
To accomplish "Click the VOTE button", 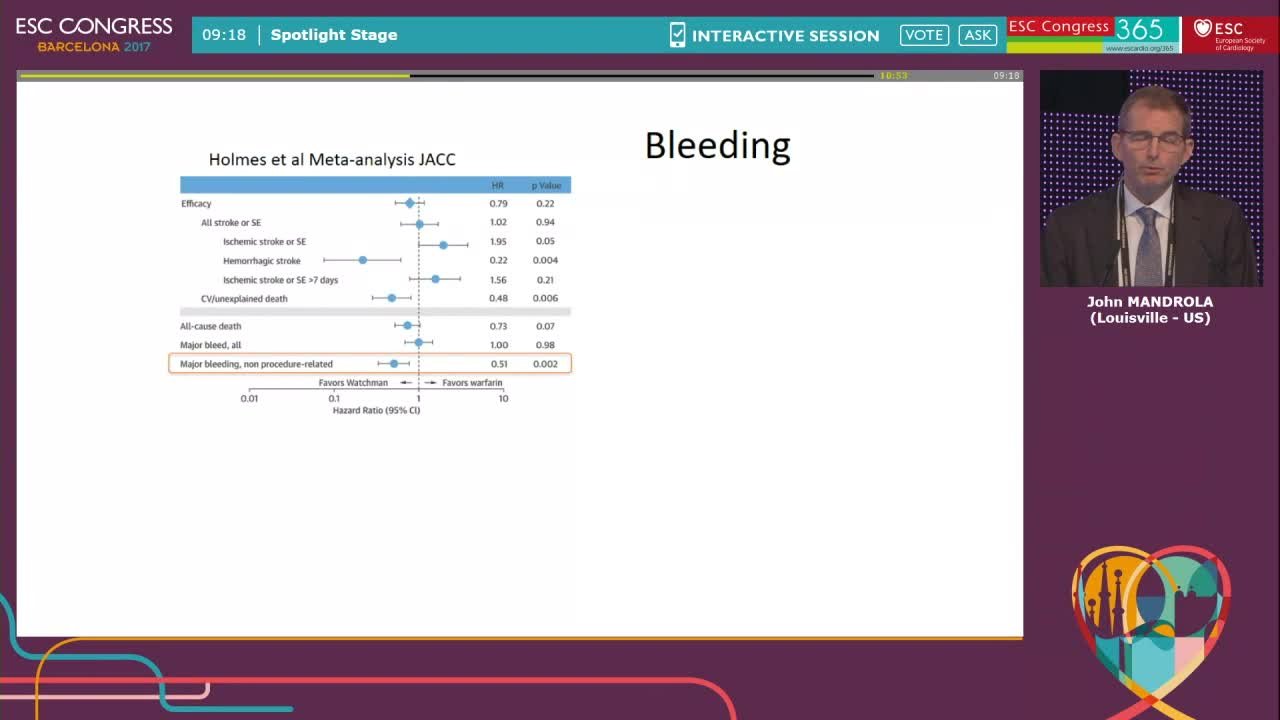I will pos(924,35).
